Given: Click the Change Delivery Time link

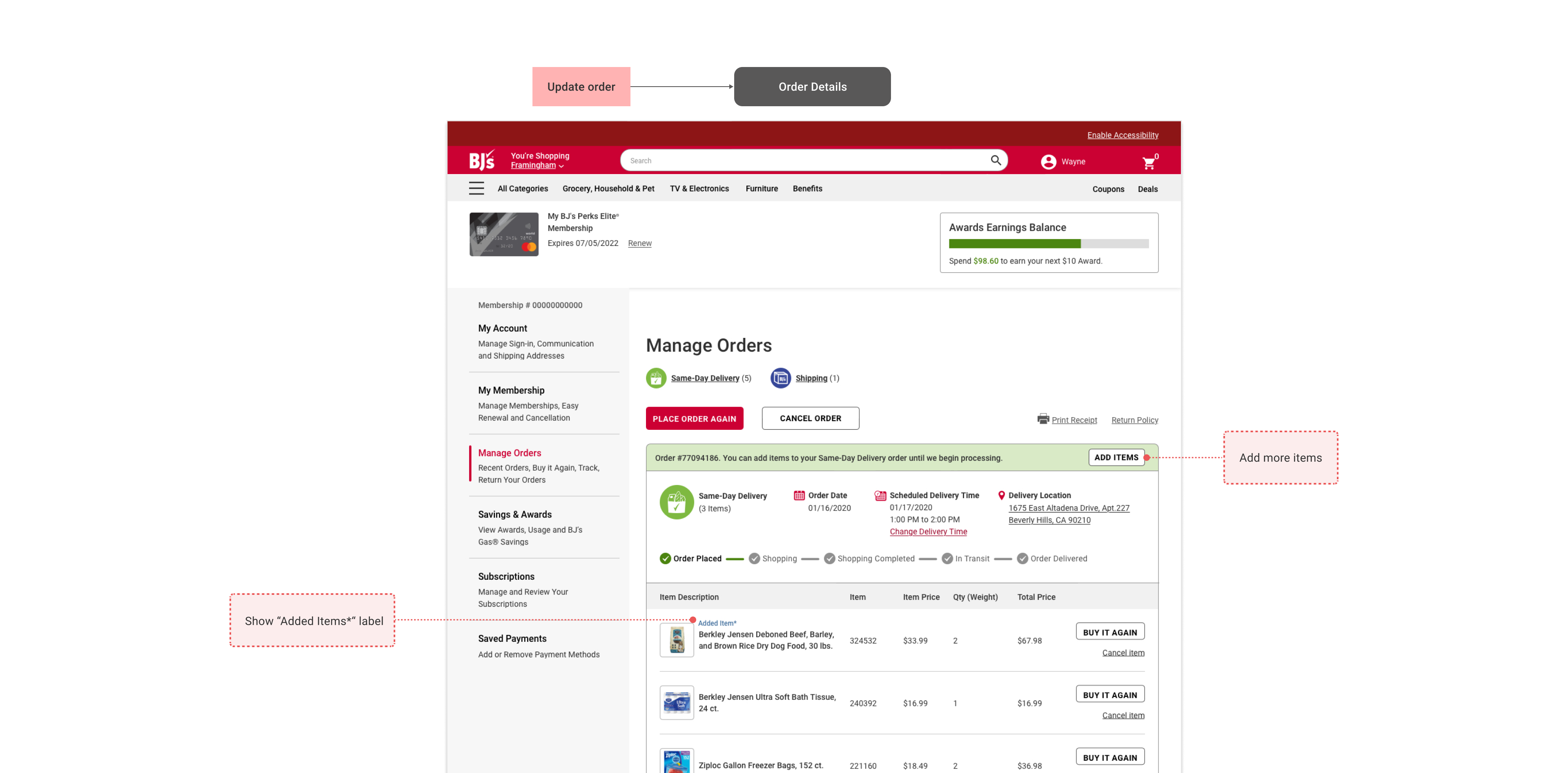Looking at the screenshot, I should 928,532.
